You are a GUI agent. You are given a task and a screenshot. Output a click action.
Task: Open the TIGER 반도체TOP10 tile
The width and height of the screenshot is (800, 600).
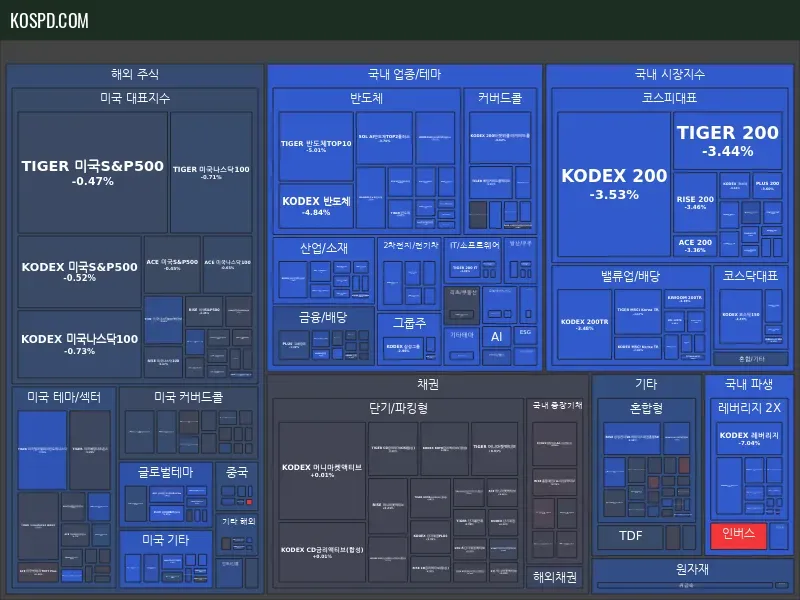coord(316,146)
